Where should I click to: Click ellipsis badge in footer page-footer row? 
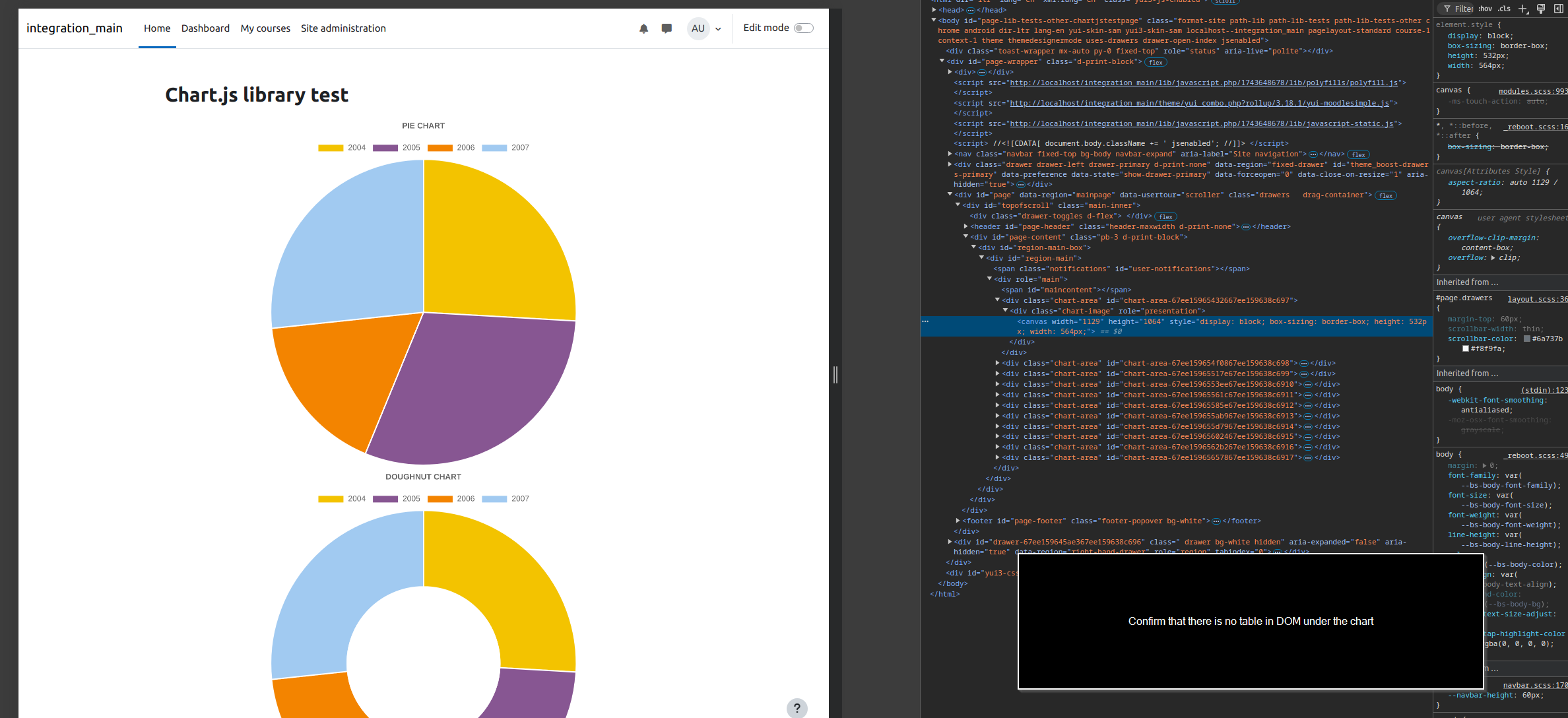(x=1216, y=521)
